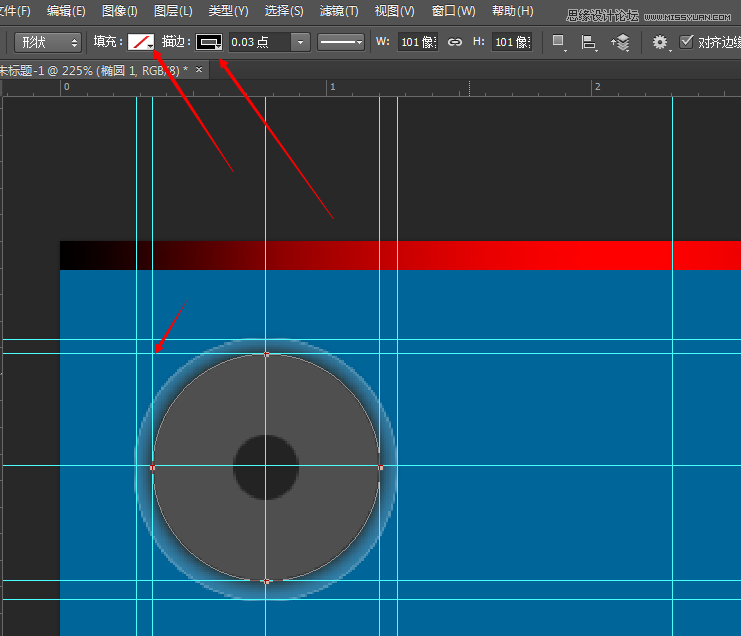
Task: Click the 描边 stroke color swatch
Action: (x=209, y=42)
